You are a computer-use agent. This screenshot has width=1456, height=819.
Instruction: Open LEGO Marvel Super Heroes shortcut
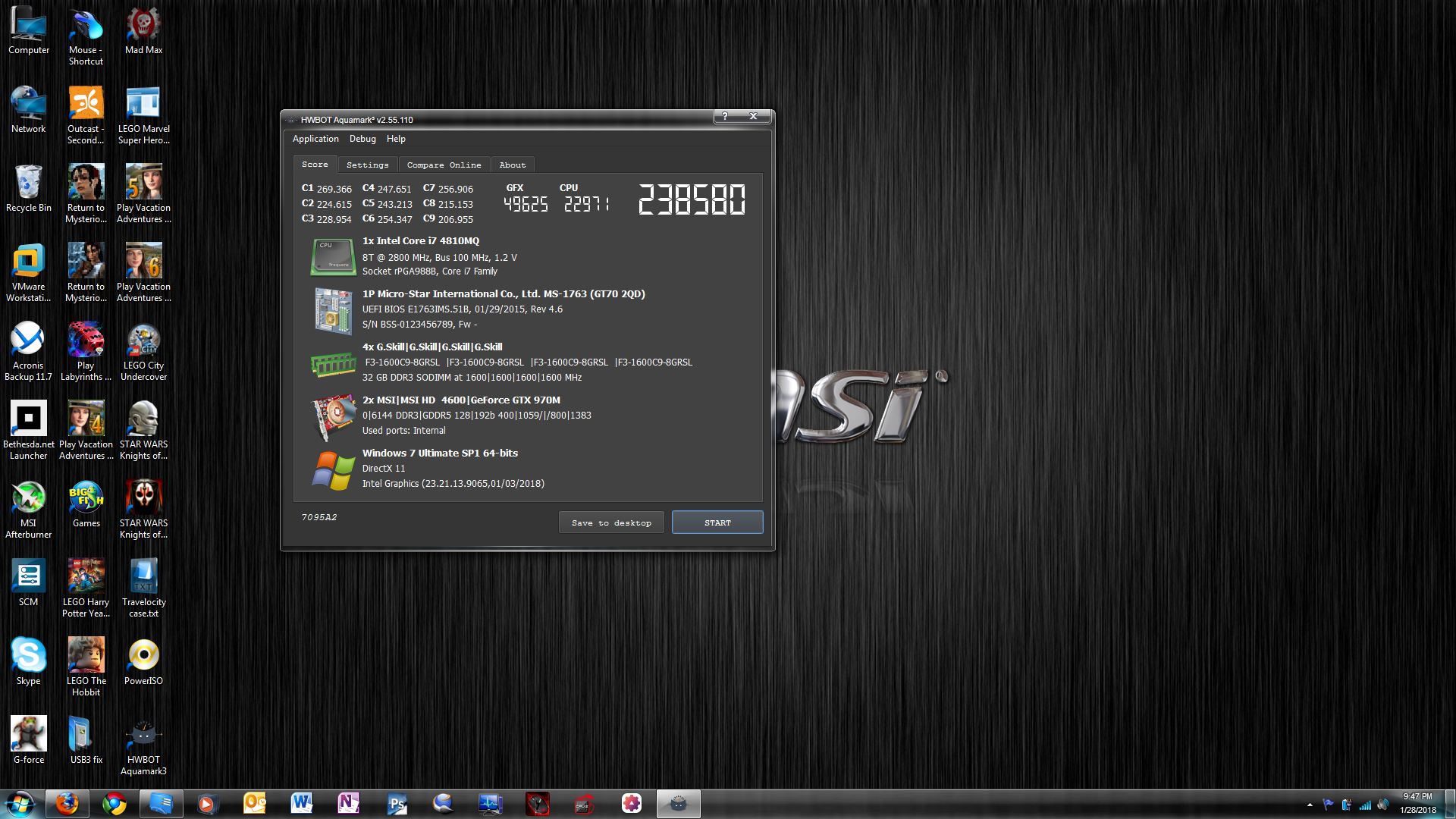tap(143, 115)
